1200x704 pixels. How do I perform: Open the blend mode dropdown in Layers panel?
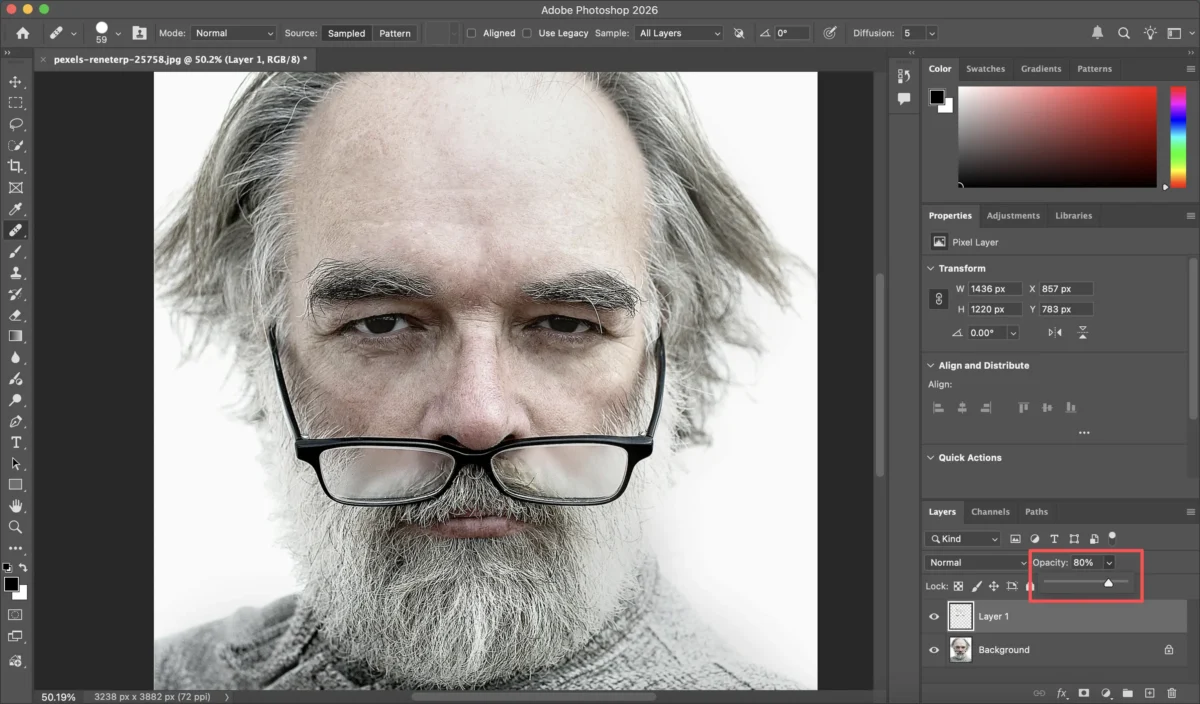(x=975, y=562)
